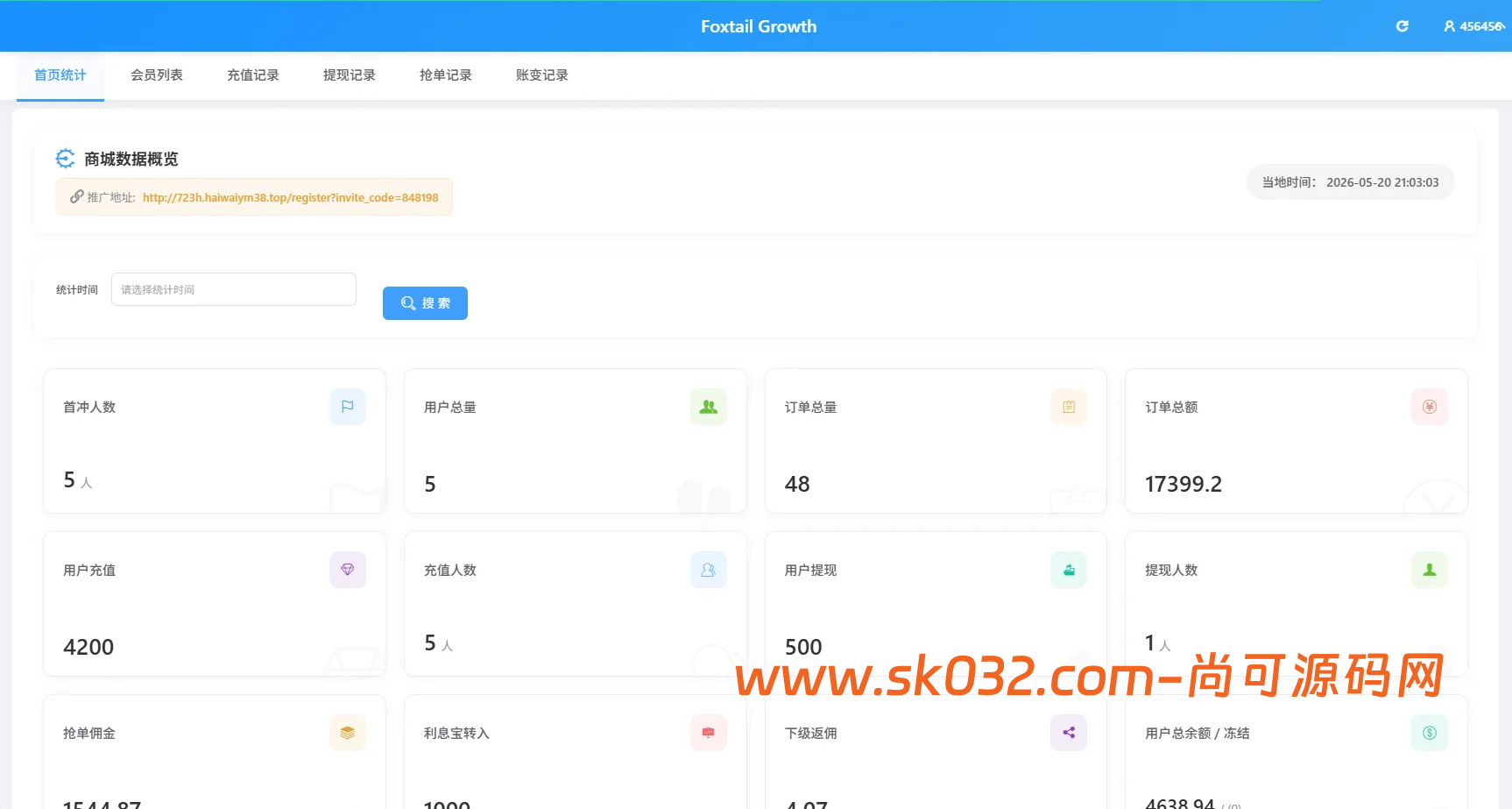The image size is (1512, 809).
Task: Click the users icon on 用户总量 card
Action: [x=709, y=407]
